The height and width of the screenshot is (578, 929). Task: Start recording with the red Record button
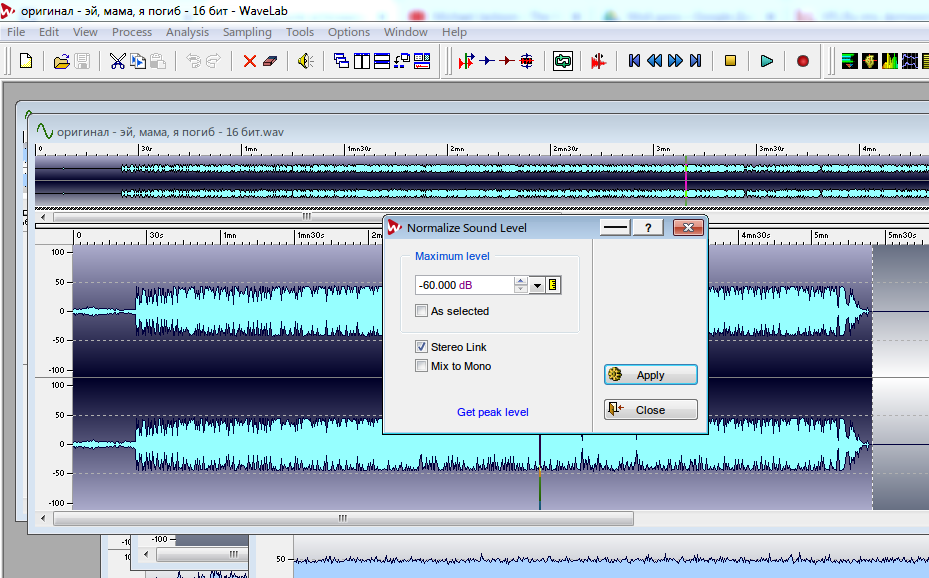802,61
